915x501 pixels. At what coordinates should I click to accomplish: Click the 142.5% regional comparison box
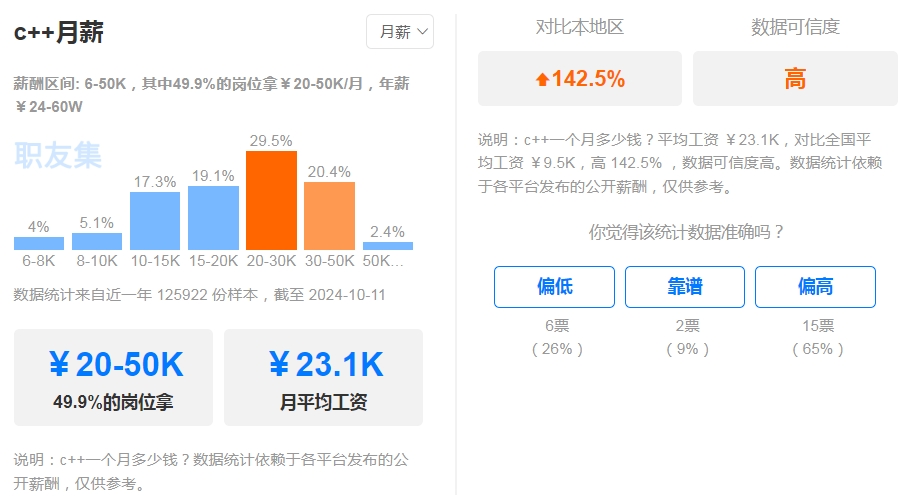(x=580, y=79)
